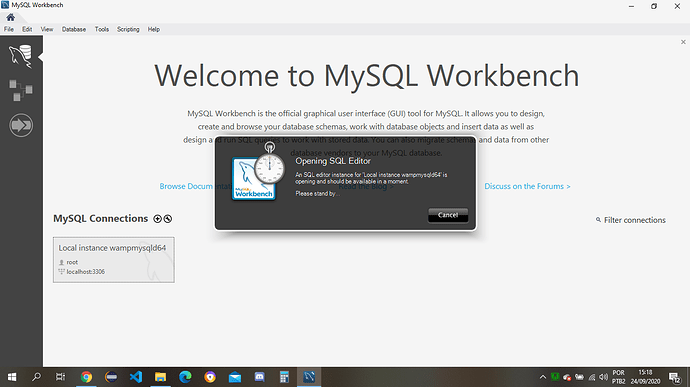Open the File menu
Screen dimensions: 690x387
9,29
